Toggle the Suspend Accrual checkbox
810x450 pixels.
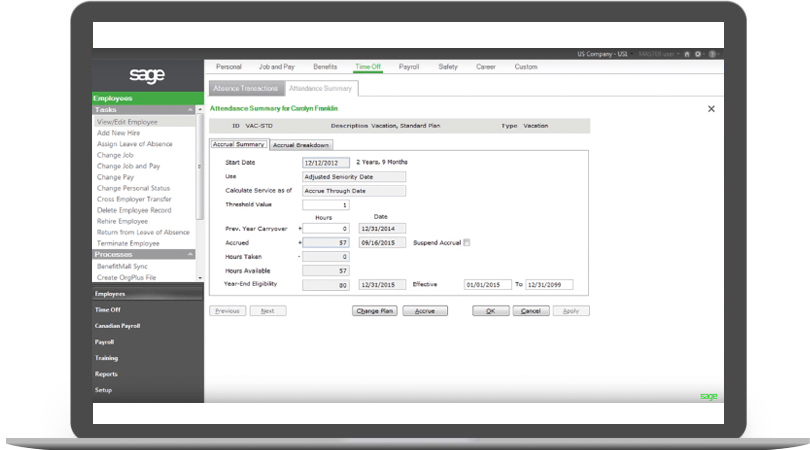click(x=467, y=243)
